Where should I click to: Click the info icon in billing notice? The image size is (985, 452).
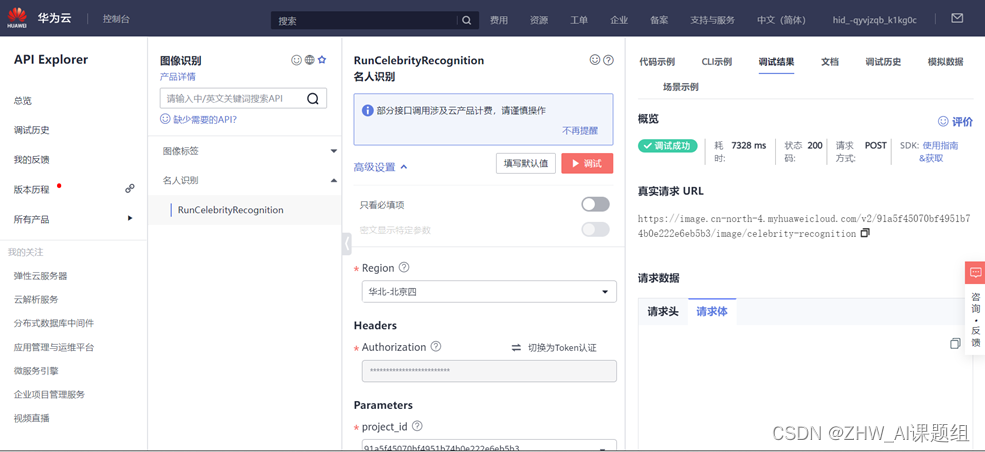click(x=368, y=110)
